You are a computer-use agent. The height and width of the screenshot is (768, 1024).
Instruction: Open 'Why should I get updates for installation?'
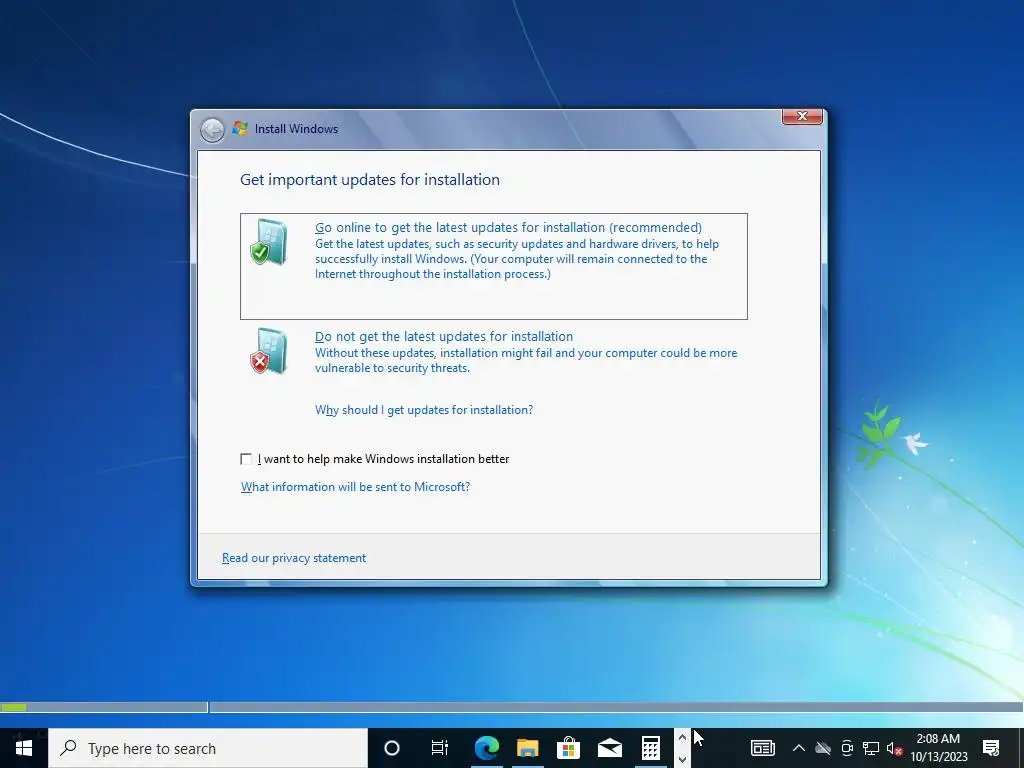tap(424, 410)
